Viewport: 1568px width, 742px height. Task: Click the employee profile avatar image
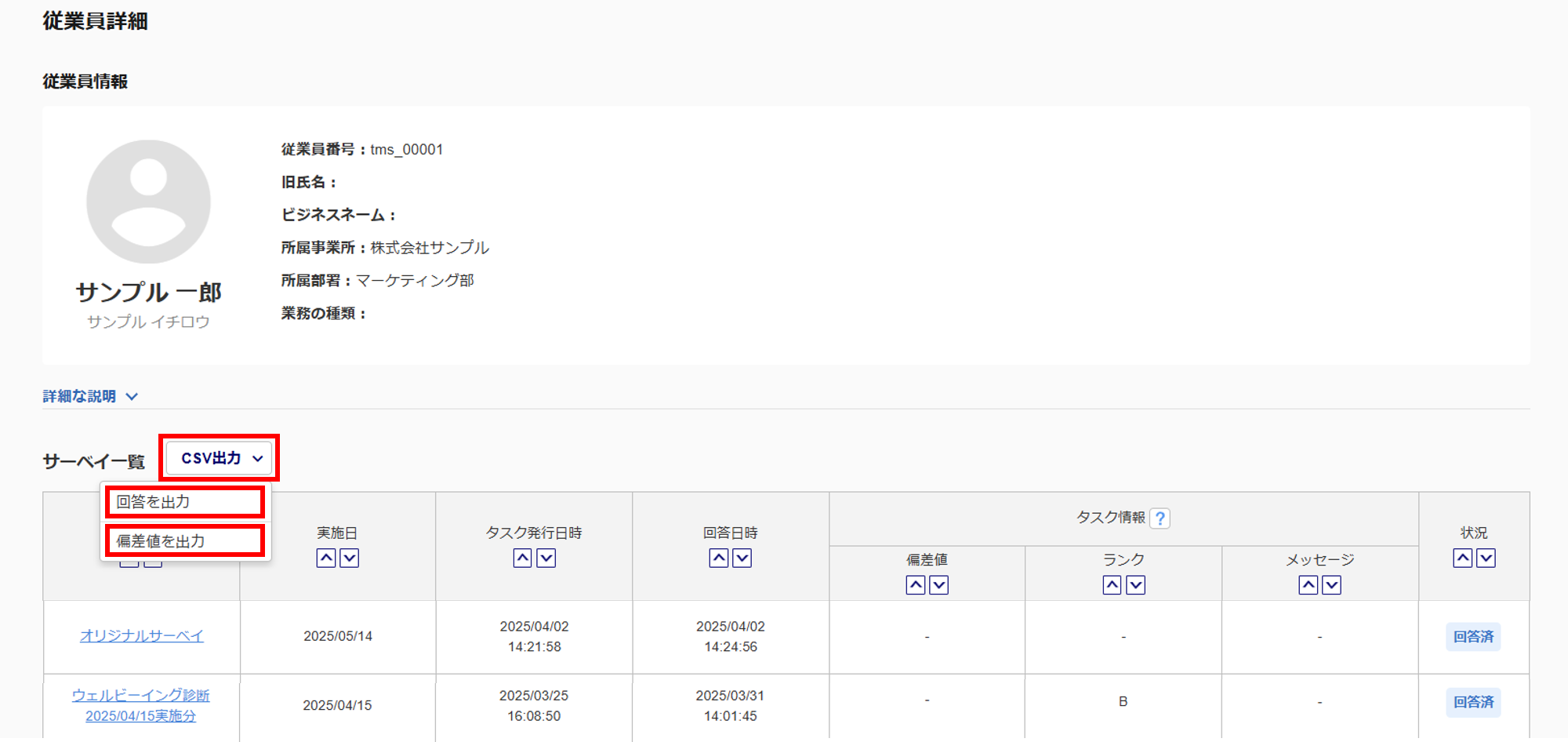tap(148, 202)
